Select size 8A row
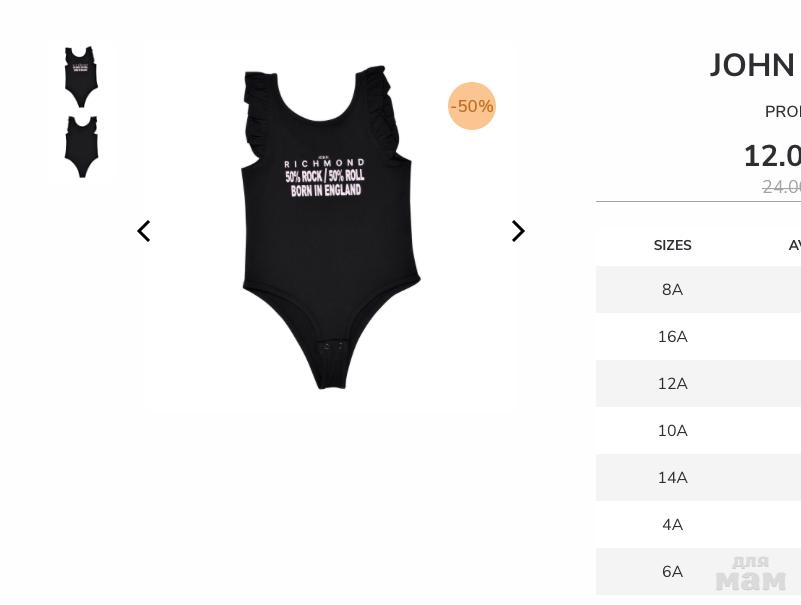This screenshot has width=801, height=605. [698, 289]
